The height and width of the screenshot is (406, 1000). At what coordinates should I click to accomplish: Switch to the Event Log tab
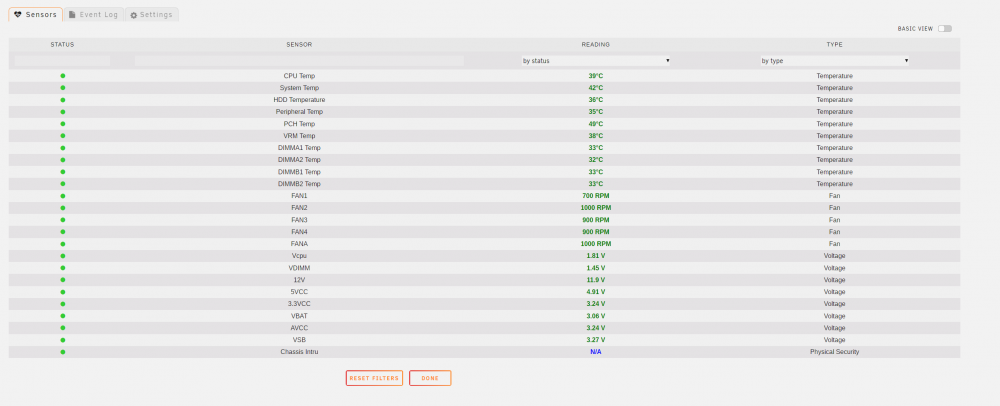click(94, 15)
